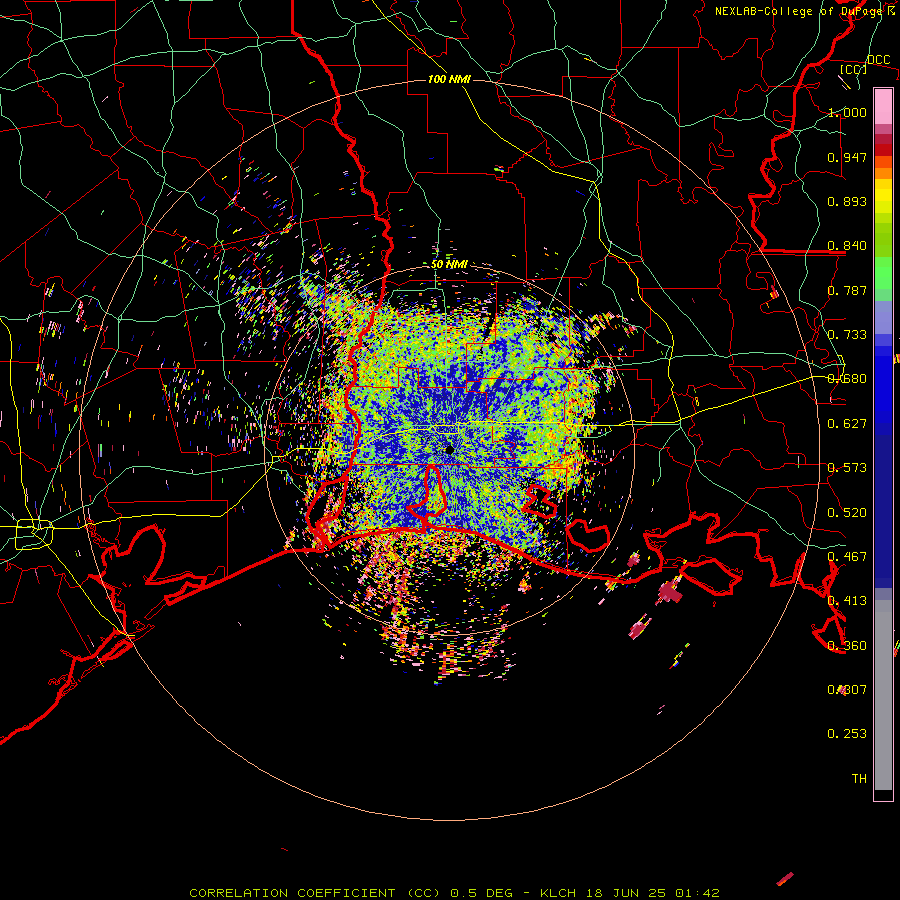This screenshot has width=900, height=900.
Task: Click the 18 JUN 25 01:42 timestamp
Action: (x=653, y=893)
